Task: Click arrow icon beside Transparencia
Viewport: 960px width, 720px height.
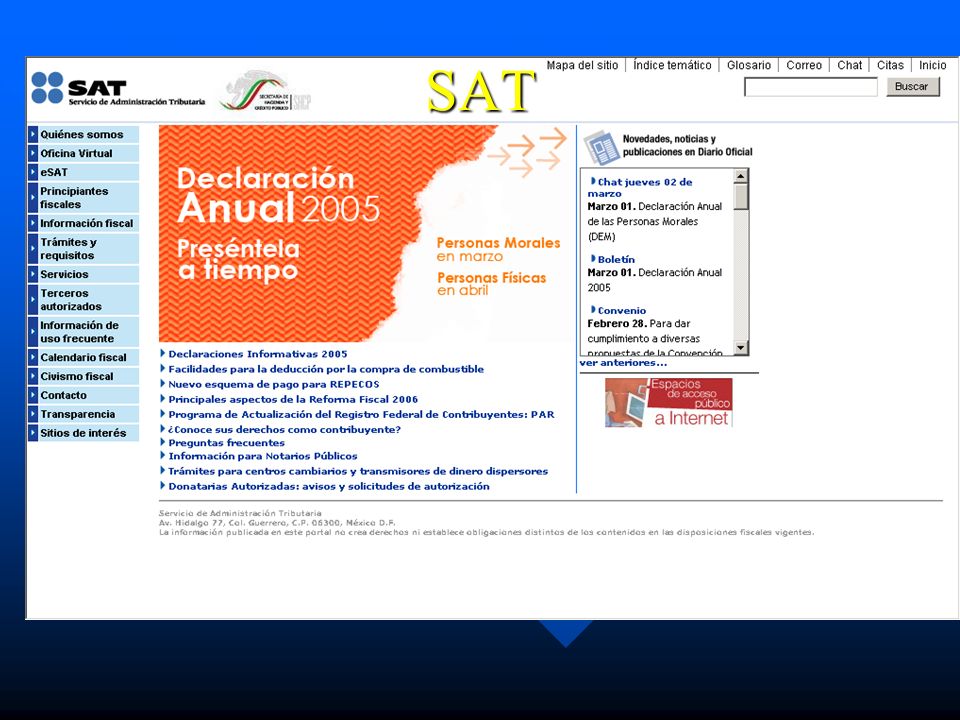Action: point(33,414)
